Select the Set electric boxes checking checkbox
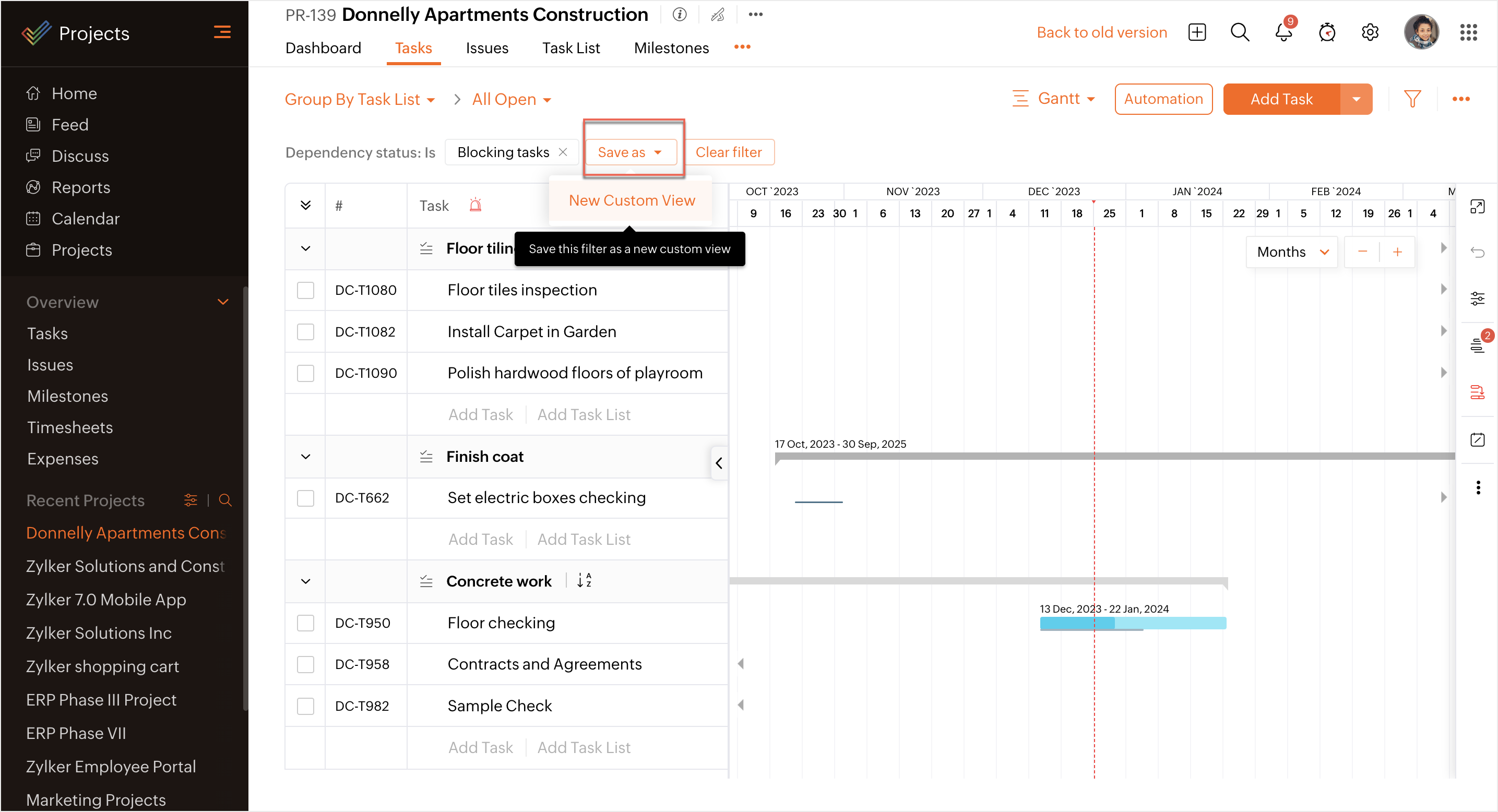Image resolution: width=1498 pixels, height=812 pixels. tap(305, 498)
